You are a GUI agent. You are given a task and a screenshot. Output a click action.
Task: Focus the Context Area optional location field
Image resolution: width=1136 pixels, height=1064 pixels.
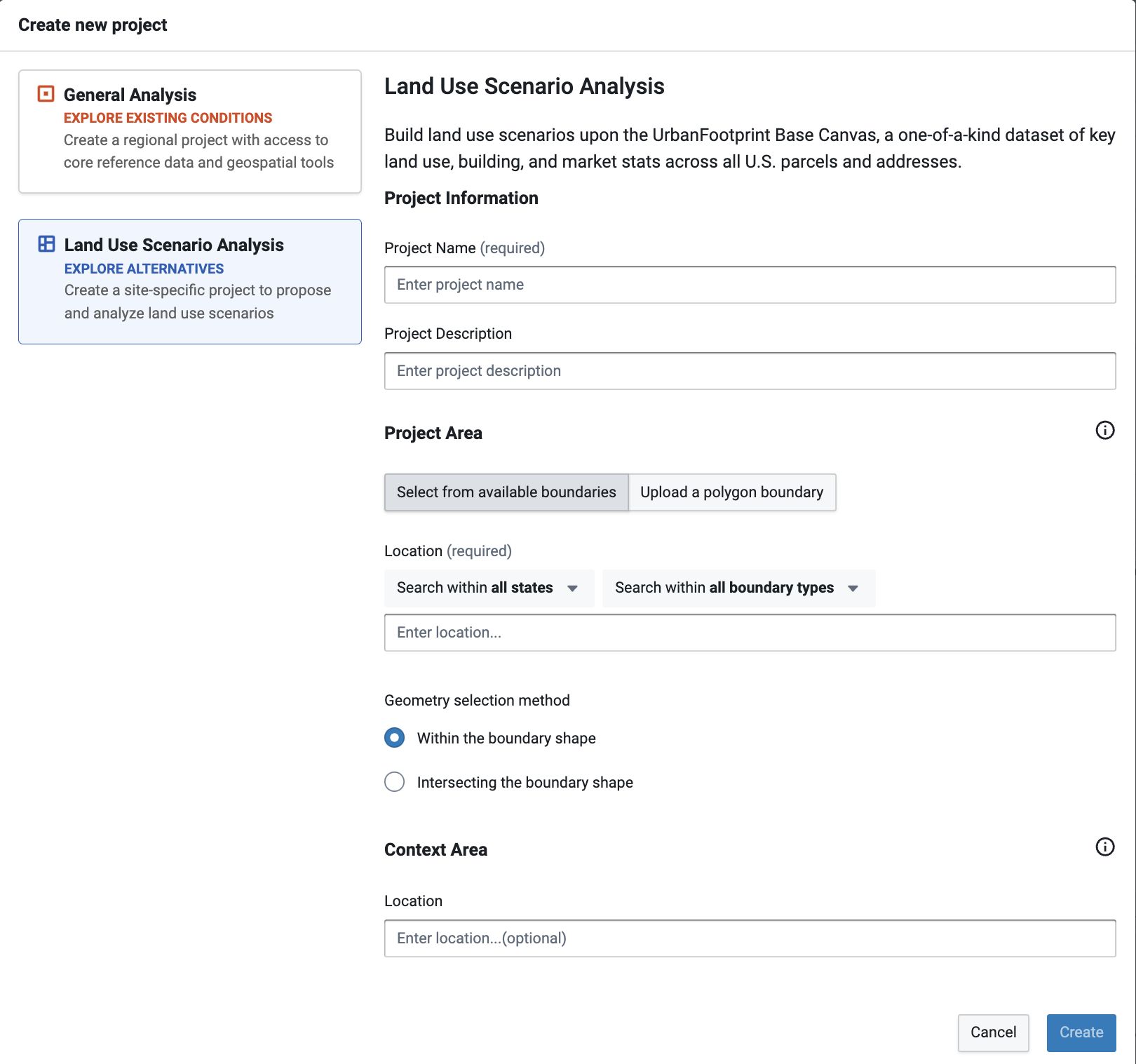(x=750, y=938)
